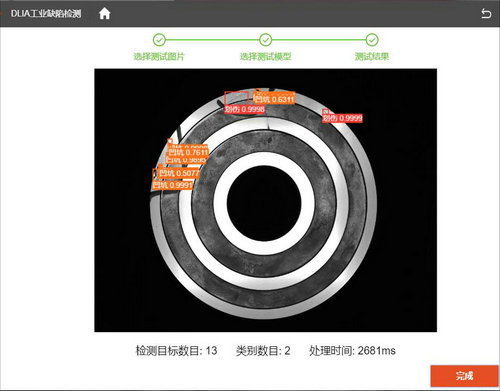Image resolution: width=500 pixels, height=391 pixels.
Task: Click the 类别数目: 2 text
Action: 263,351
